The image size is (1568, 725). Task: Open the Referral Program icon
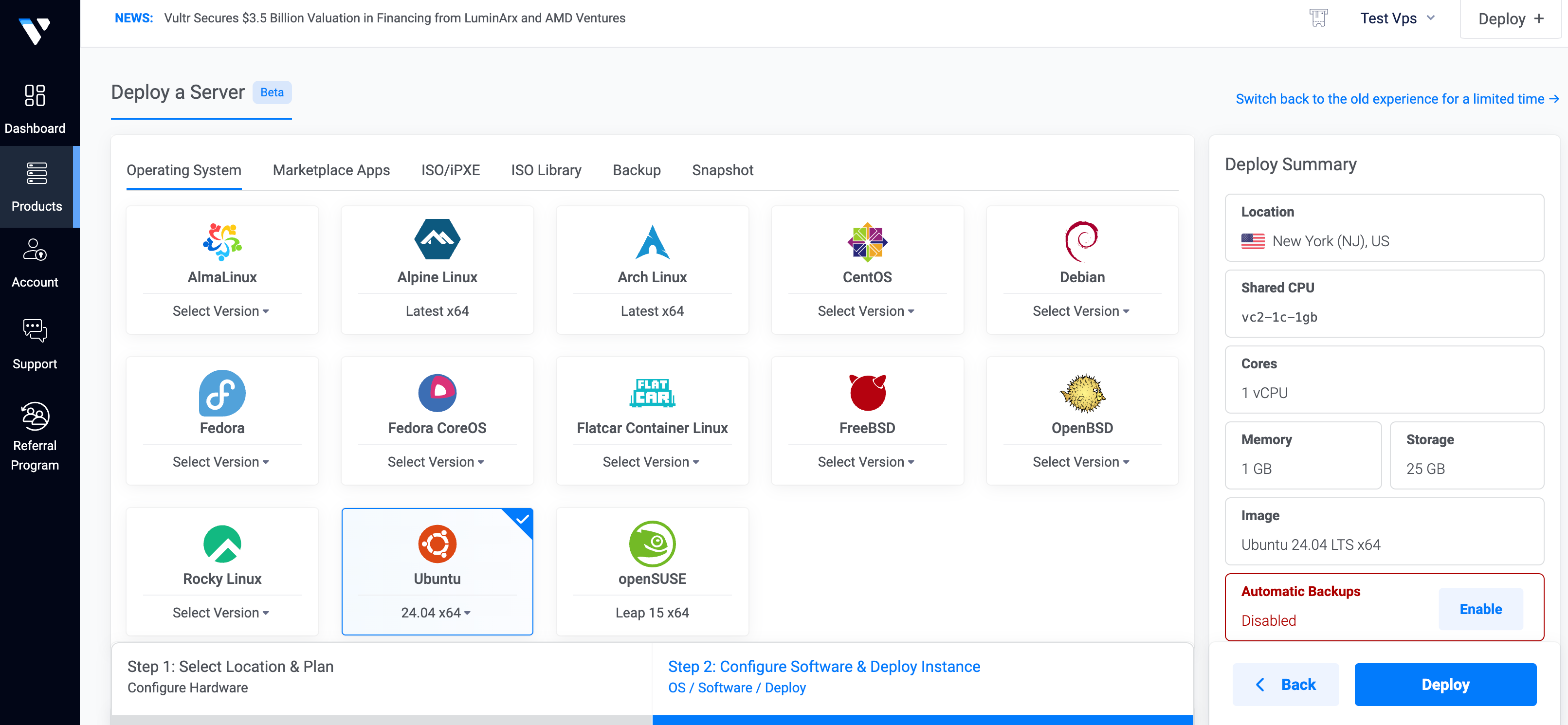pyautogui.click(x=35, y=416)
